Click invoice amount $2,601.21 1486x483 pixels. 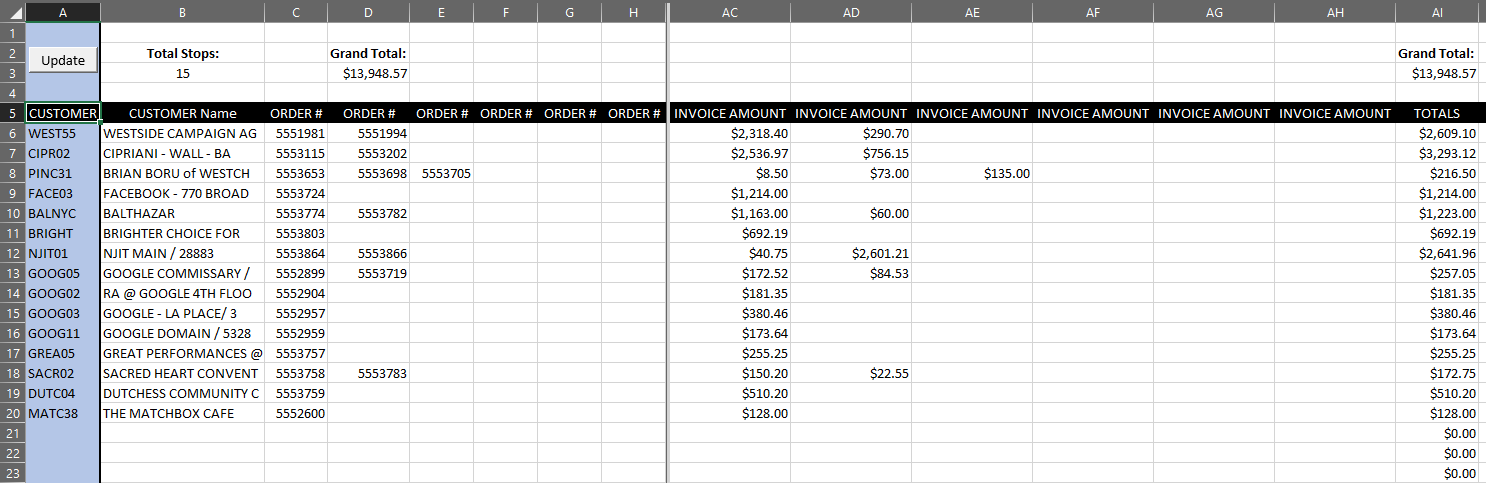coord(880,253)
